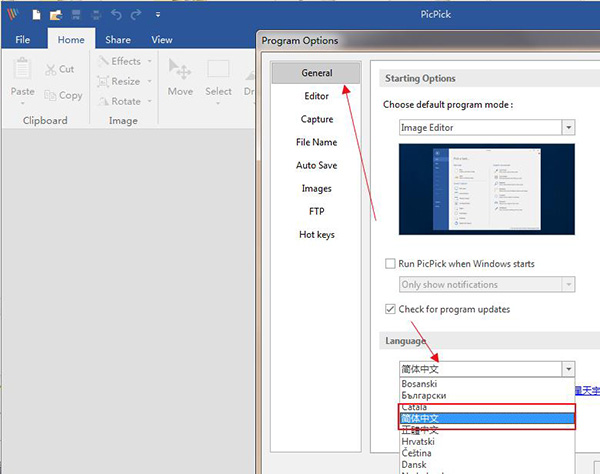Viewport: 600px width, 474px height.
Task: Click the Only show notifications dropdown
Action: (x=487, y=285)
